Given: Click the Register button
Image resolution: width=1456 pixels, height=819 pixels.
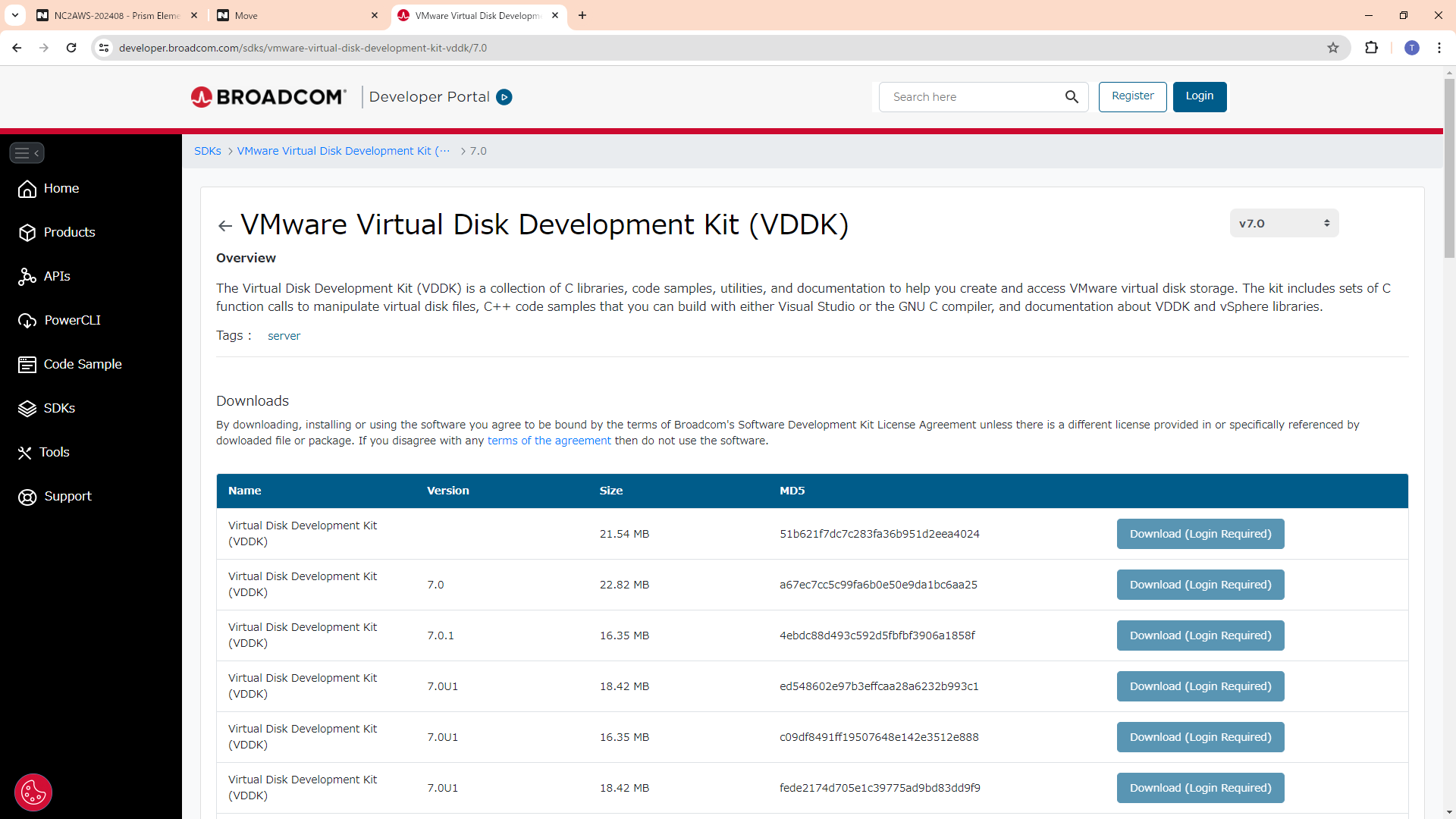Looking at the screenshot, I should pyautogui.click(x=1132, y=96).
